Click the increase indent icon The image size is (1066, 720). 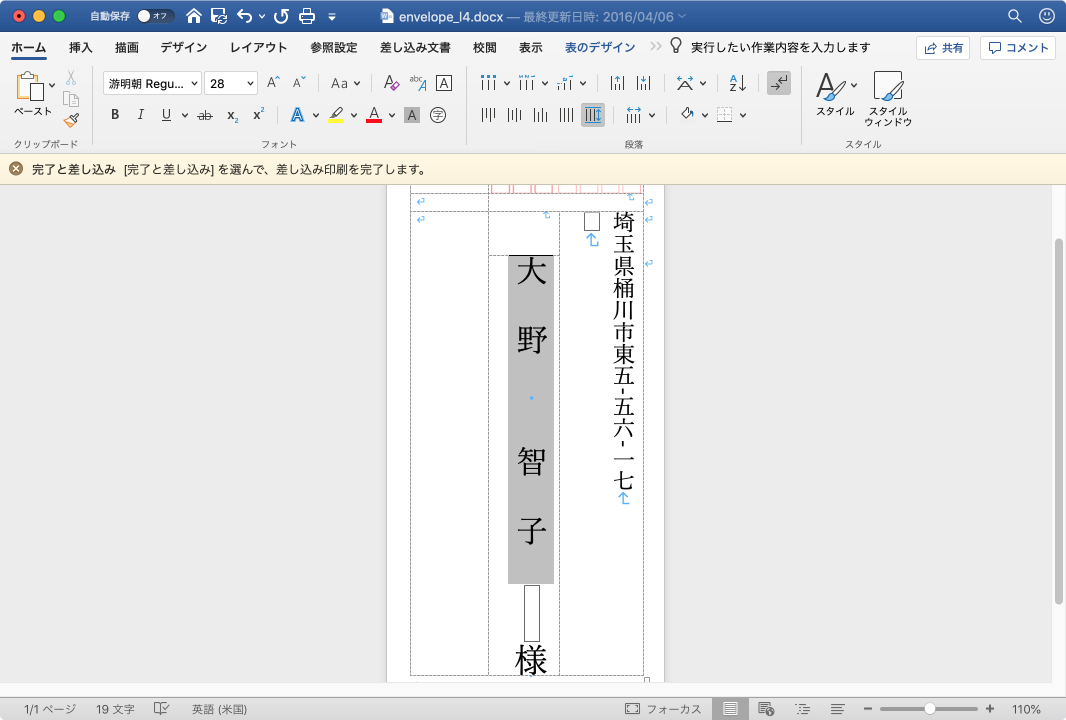tap(643, 83)
